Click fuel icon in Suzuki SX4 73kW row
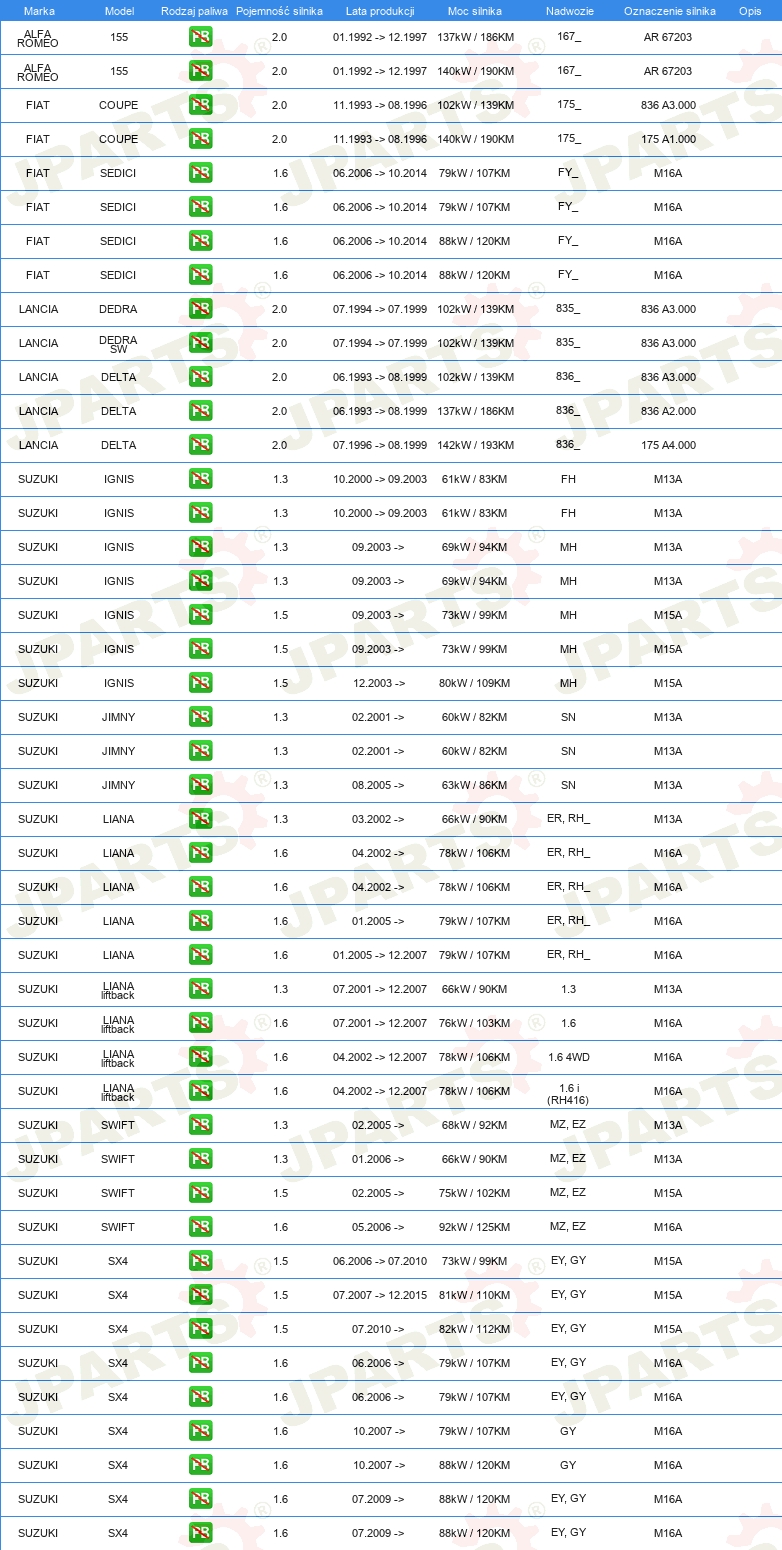This screenshot has width=782, height=1550. (x=200, y=1261)
